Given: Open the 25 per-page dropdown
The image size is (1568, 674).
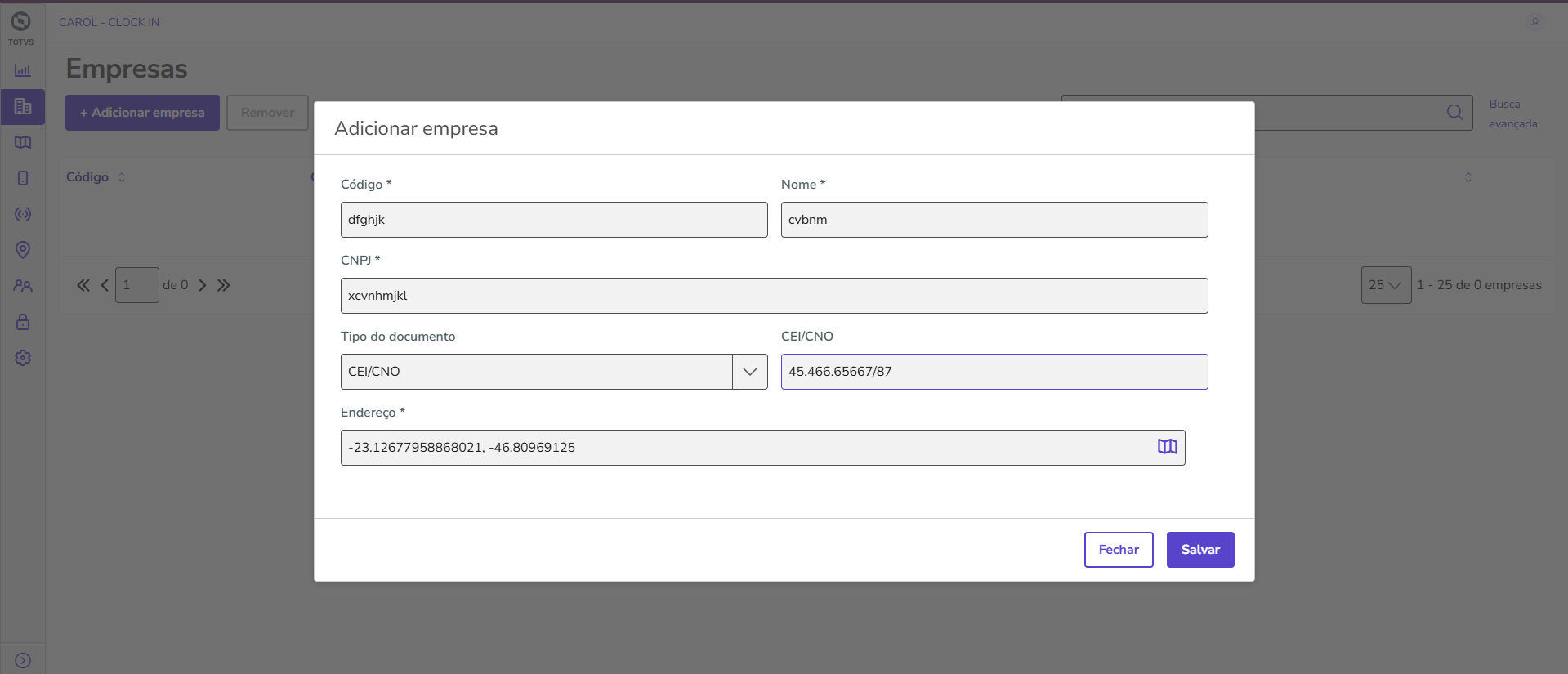Looking at the screenshot, I should (x=1386, y=285).
